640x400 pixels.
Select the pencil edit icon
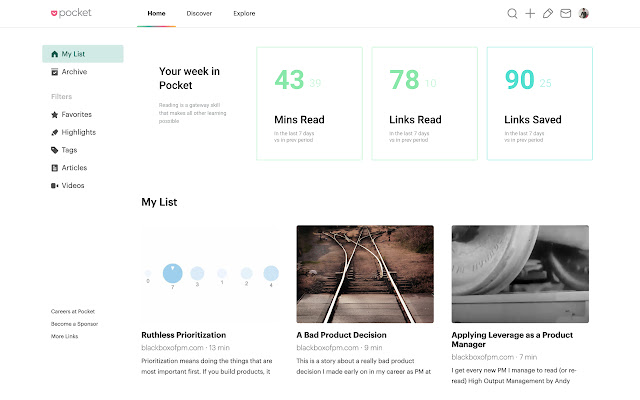pos(548,13)
